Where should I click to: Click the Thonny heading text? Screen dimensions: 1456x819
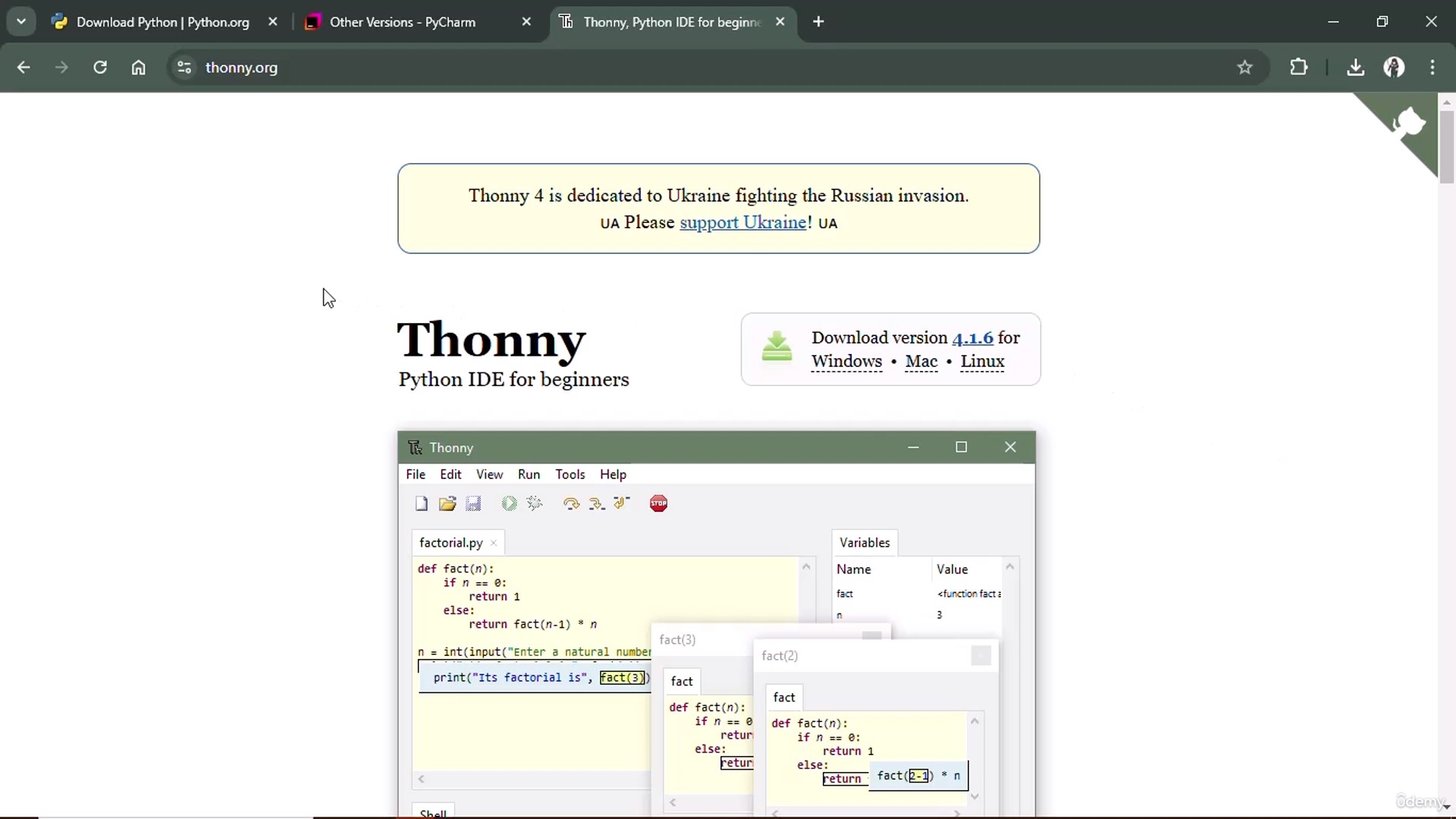(x=491, y=339)
